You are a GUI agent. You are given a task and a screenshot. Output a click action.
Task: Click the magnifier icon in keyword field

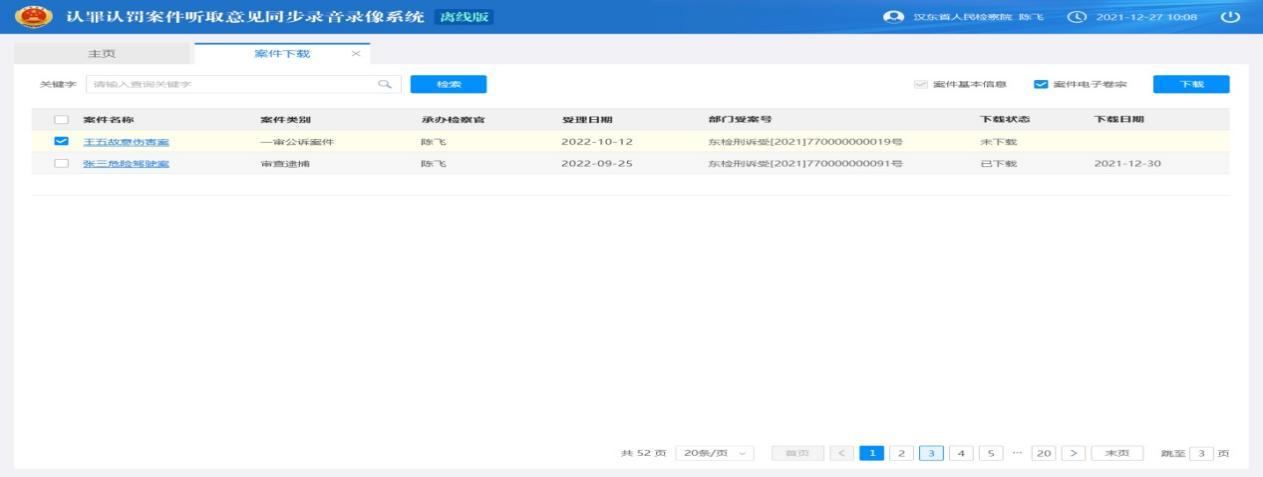click(383, 84)
